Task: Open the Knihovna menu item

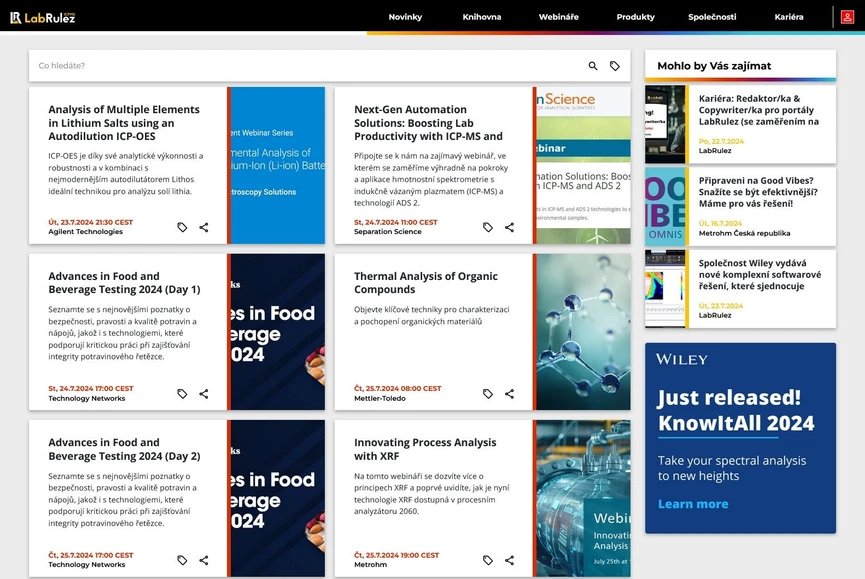Action: (x=482, y=17)
